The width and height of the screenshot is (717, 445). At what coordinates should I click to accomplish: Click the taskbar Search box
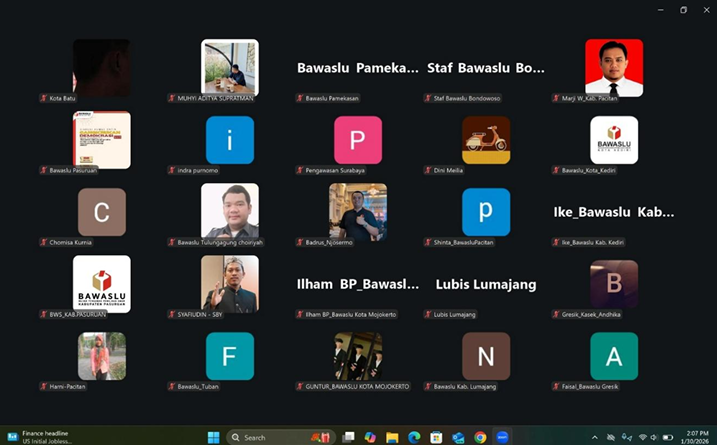[x=281, y=438]
